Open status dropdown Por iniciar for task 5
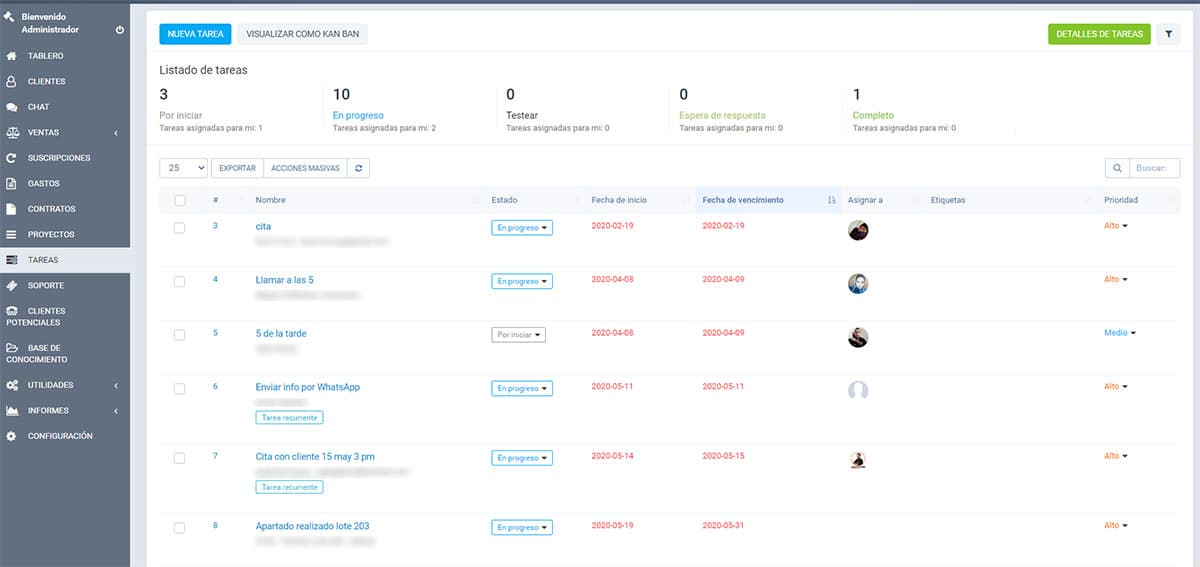This screenshot has width=1200, height=567. 518,335
